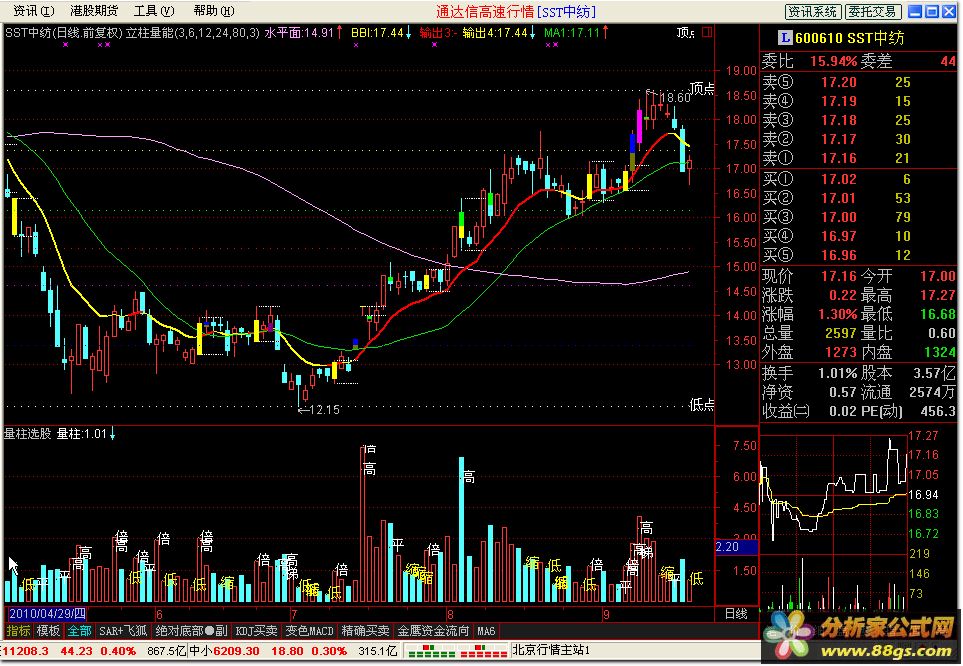Select the 变色MACD indicator tab
963x666 pixels.
pyautogui.click(x=309, y=631)
